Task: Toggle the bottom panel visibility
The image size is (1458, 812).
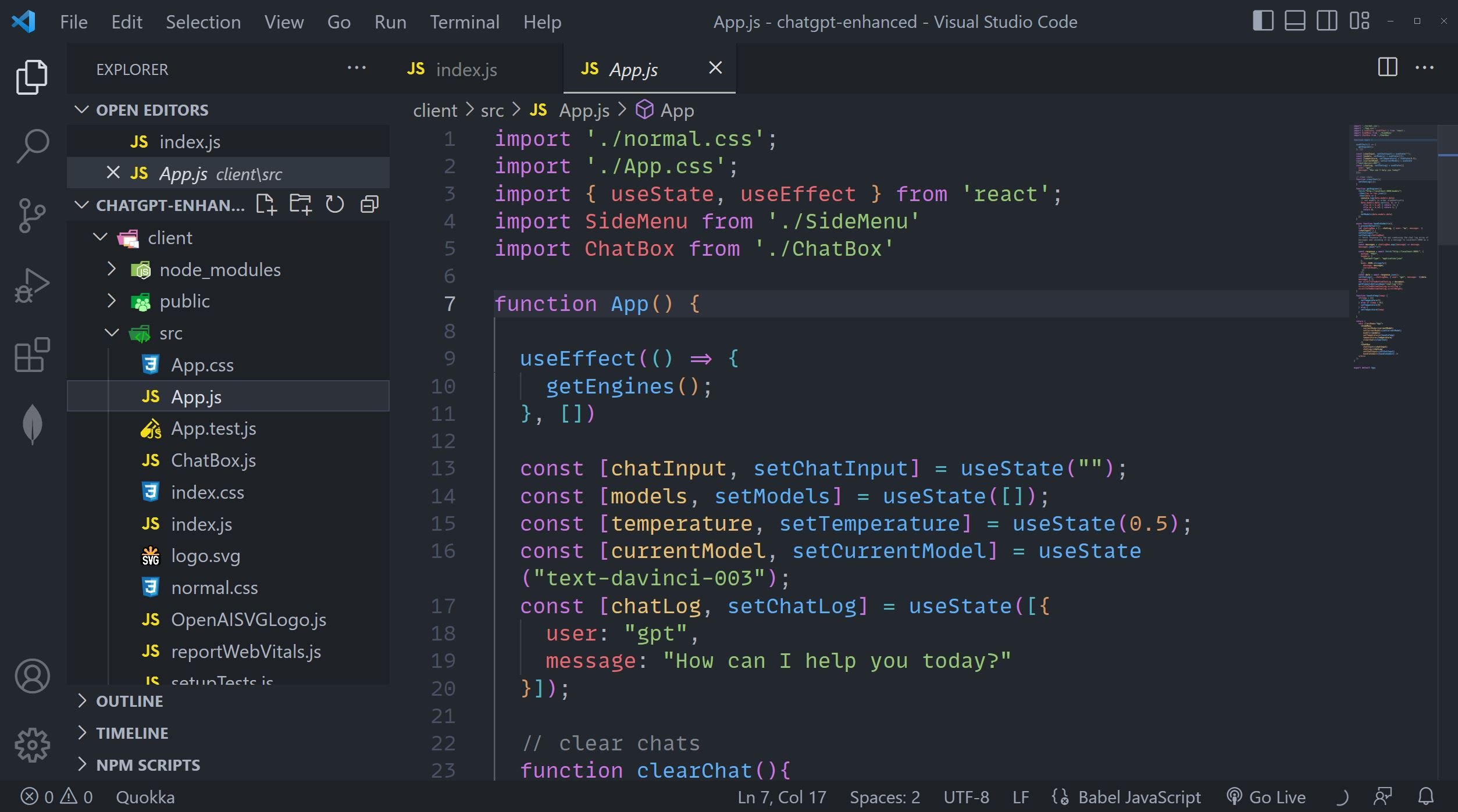Action: [1295, 22]
